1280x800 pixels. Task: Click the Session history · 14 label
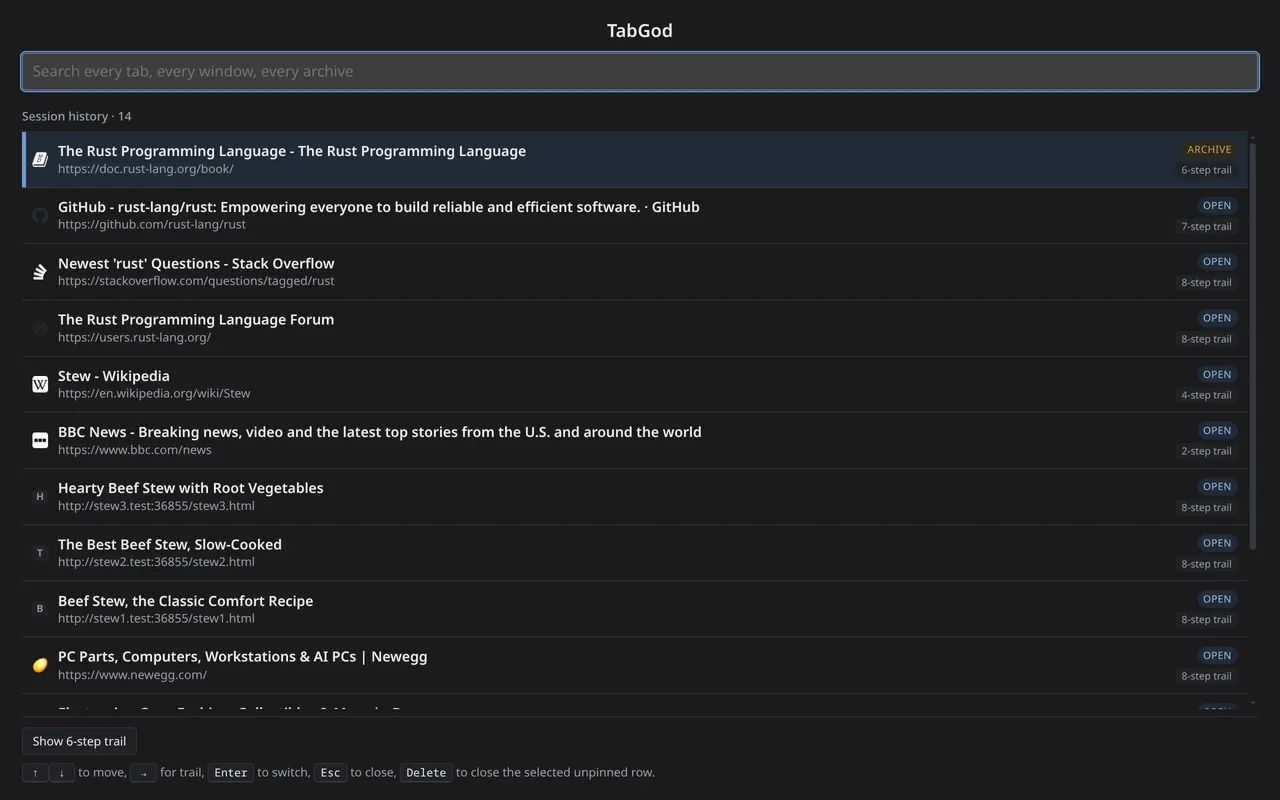tap(77, 116)
